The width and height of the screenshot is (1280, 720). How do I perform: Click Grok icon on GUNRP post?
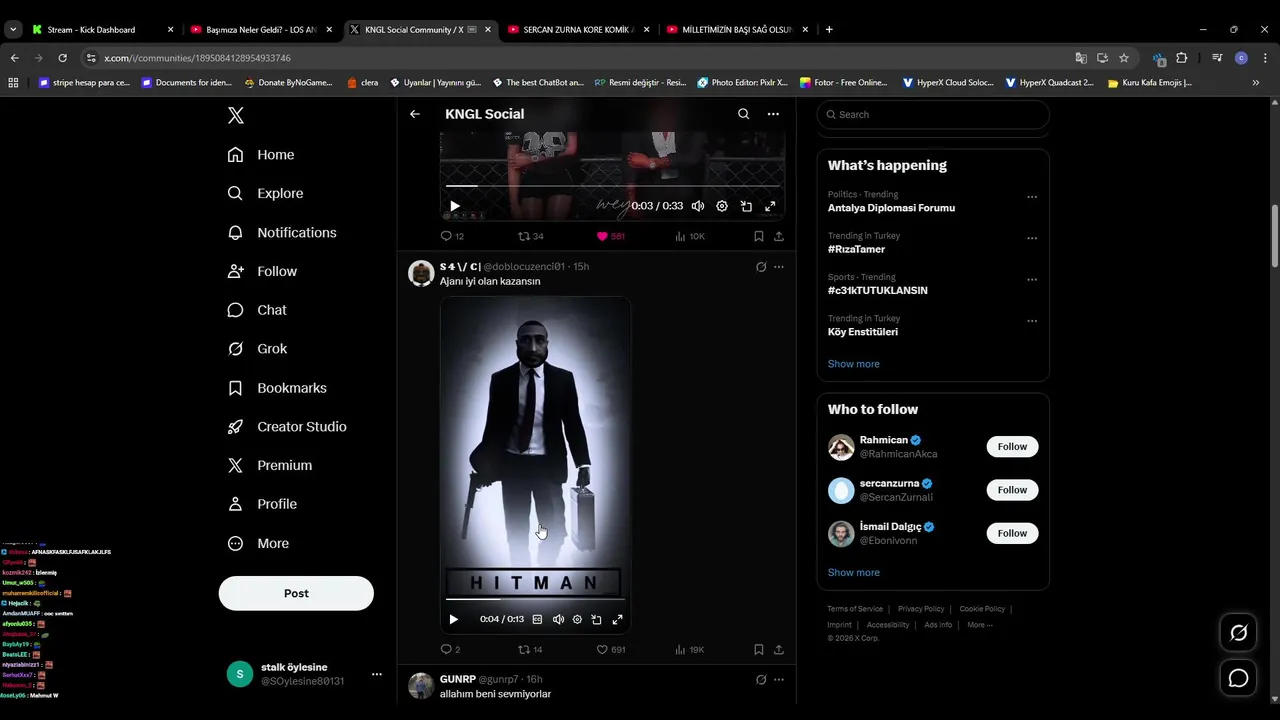(x=761, y=680)
